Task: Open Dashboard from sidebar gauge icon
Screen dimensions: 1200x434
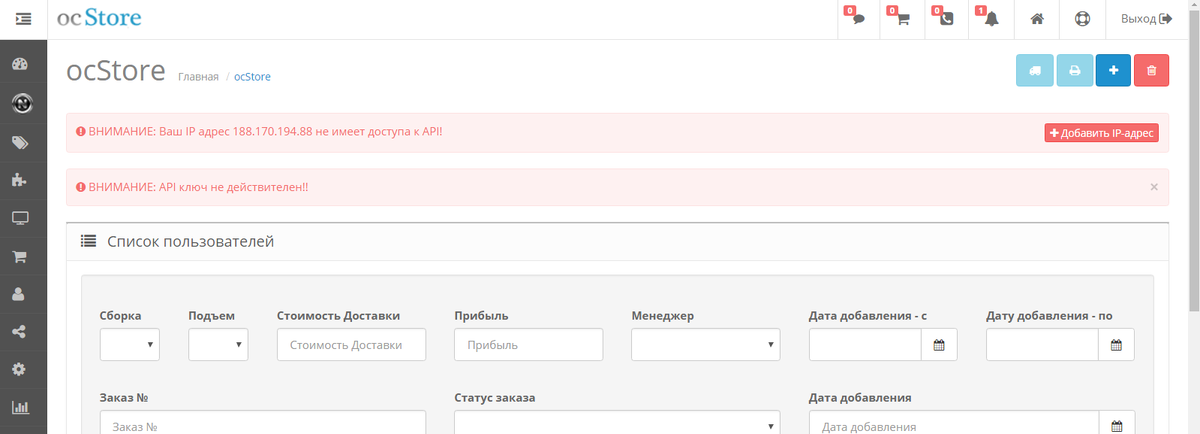Action: 19,65
